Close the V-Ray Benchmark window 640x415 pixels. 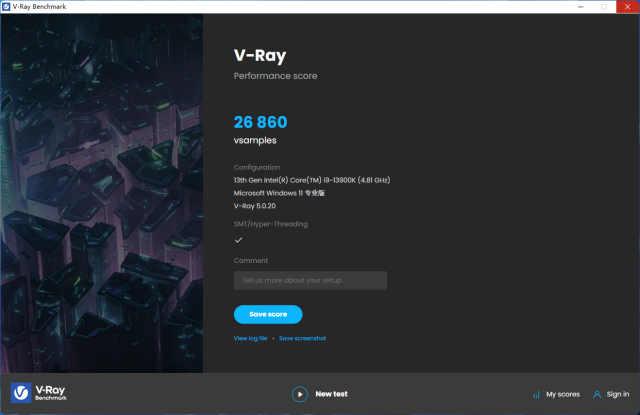click(x=628, y=7)
